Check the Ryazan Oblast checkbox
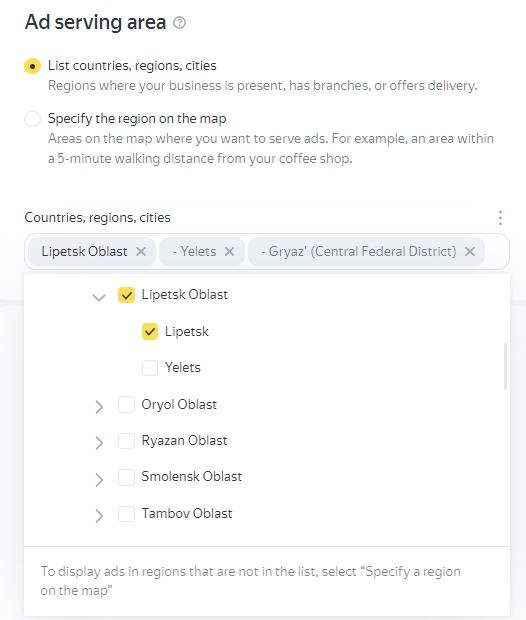This screenshot has height=620, width=526. click(x=127, y=441)
